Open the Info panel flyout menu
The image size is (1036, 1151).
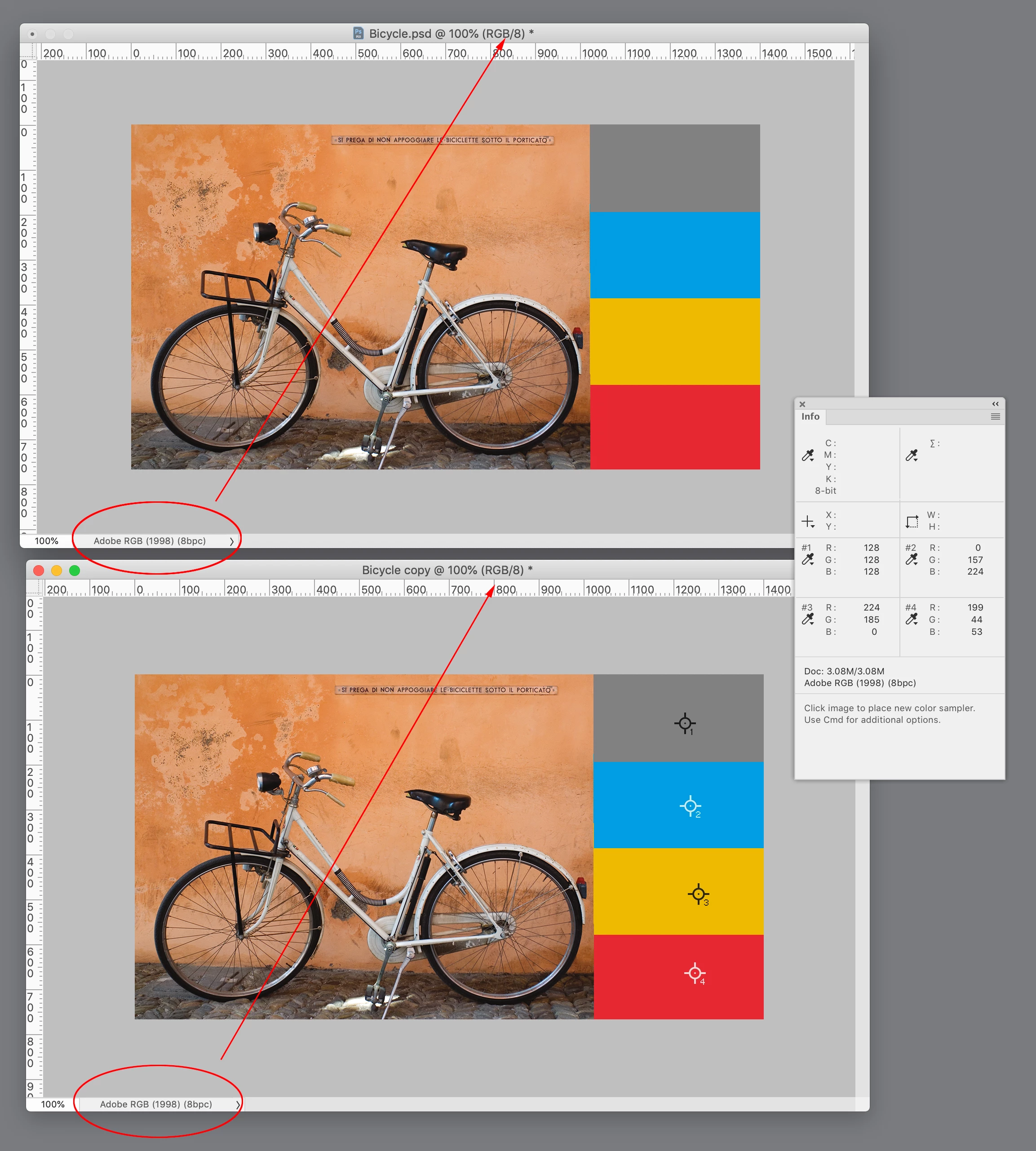click(995, 416)
